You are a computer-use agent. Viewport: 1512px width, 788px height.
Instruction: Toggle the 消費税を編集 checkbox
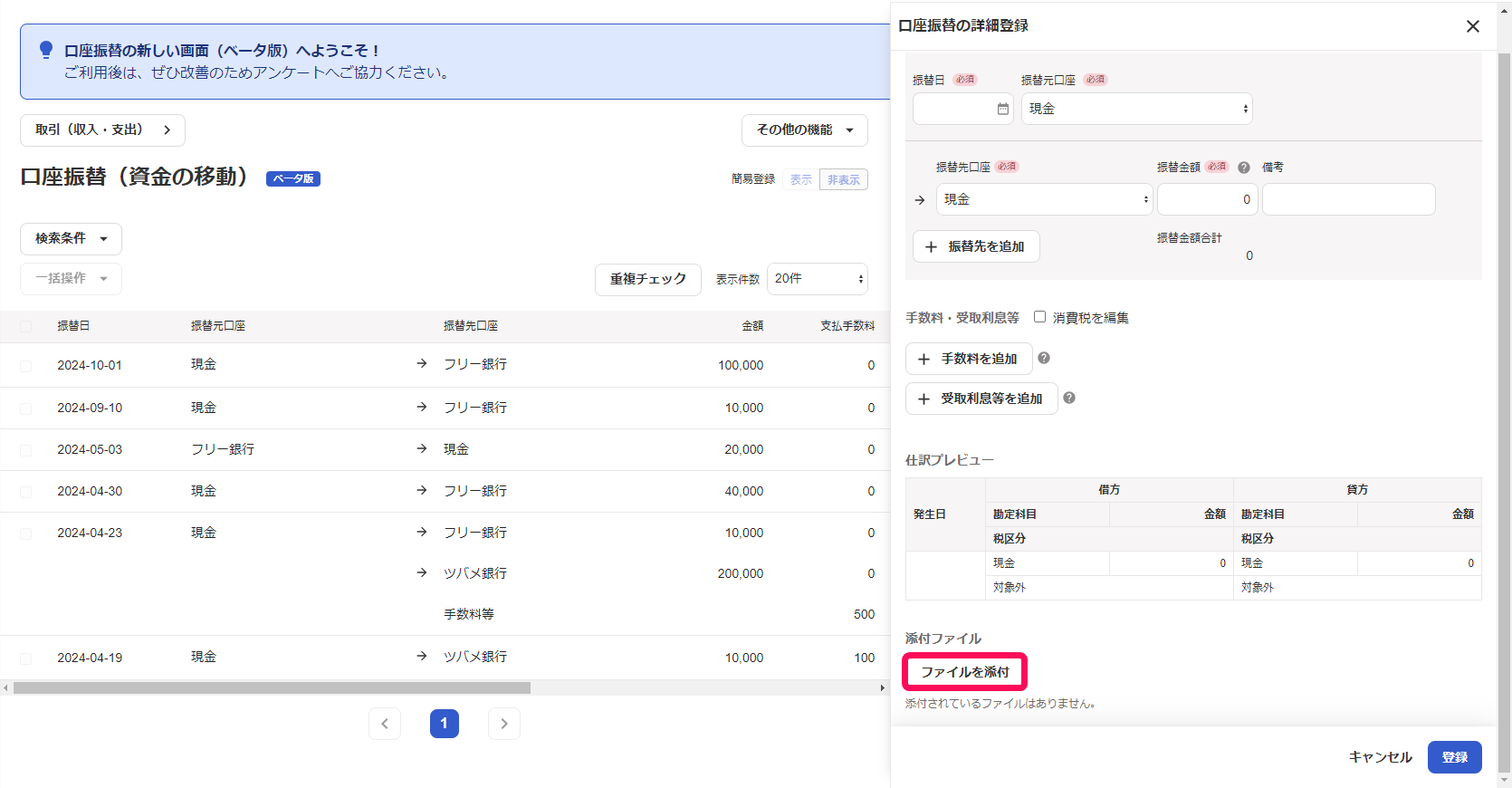pyautogui.click(x=1039, y=317)
